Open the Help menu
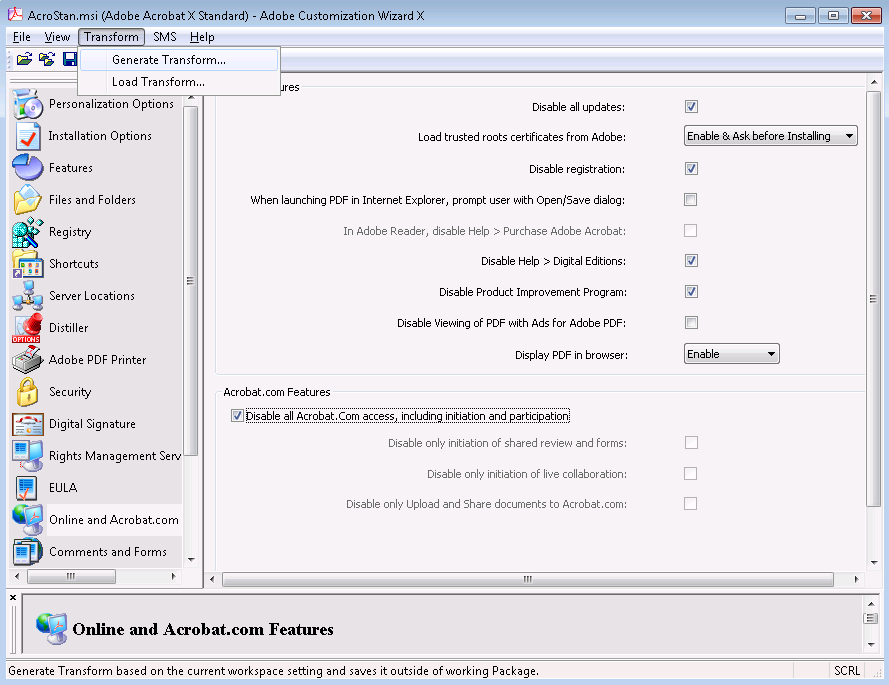Image resolution: width=889 pixels, height=685 pixels. pyautogui.click(x=202, y=37)
